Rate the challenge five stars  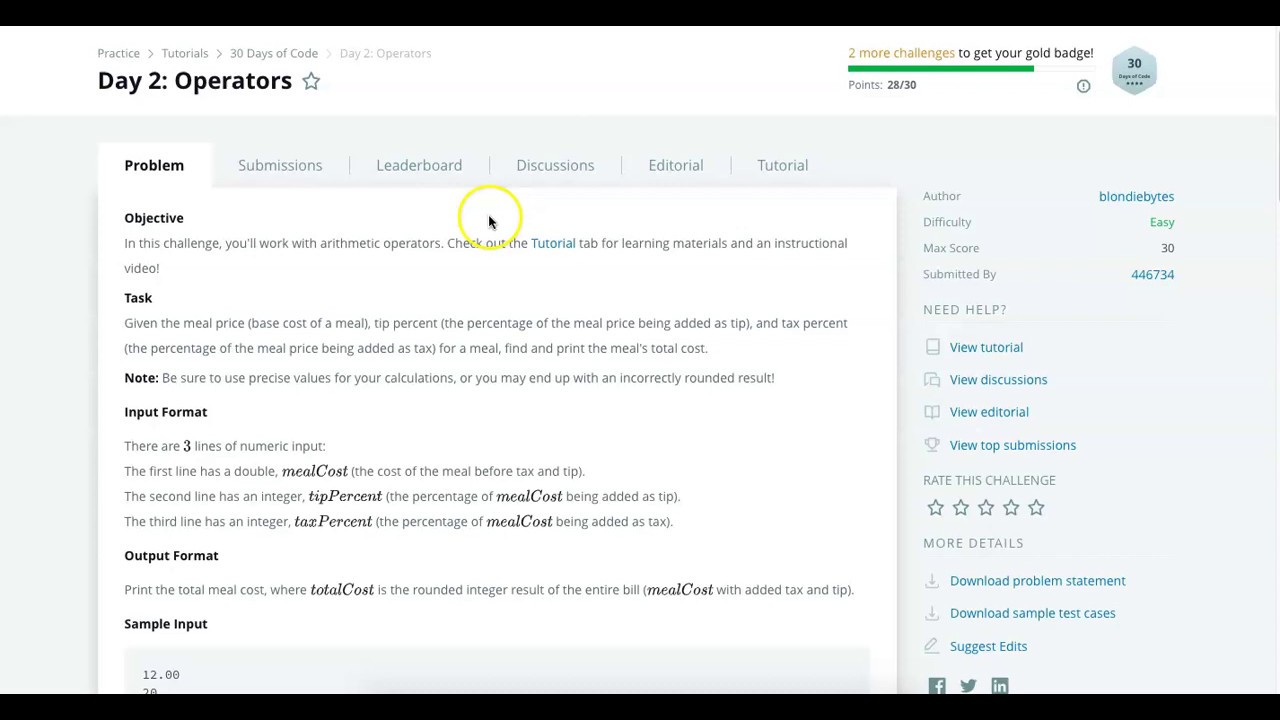(1036, 508)
